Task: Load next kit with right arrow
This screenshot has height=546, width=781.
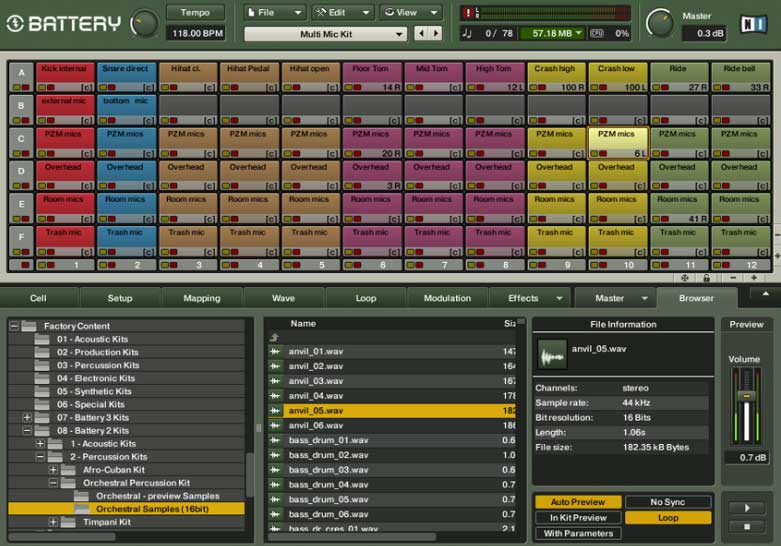Action: click(436, 33)
